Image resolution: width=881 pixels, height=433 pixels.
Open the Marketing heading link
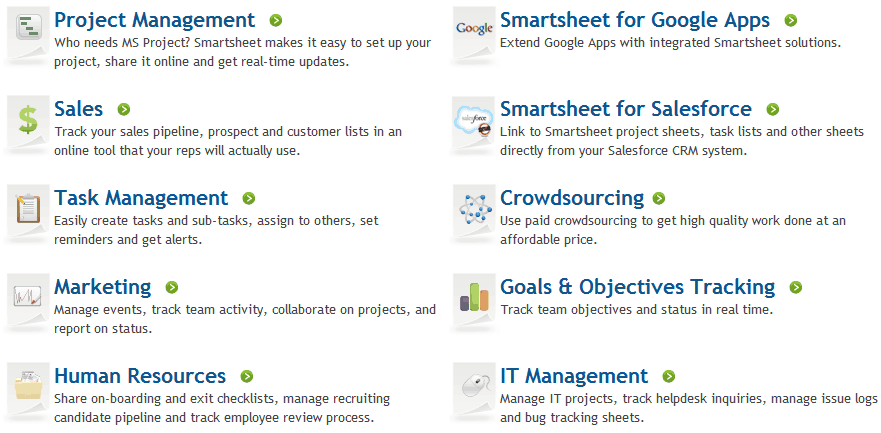click(x=103, y=288)
